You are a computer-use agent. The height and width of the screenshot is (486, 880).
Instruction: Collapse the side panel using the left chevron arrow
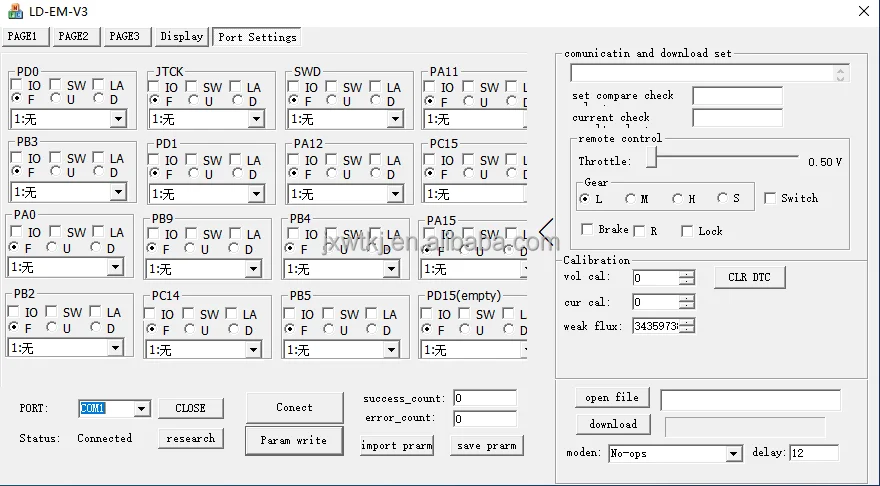pyautogui.click(x=546, y=232)
